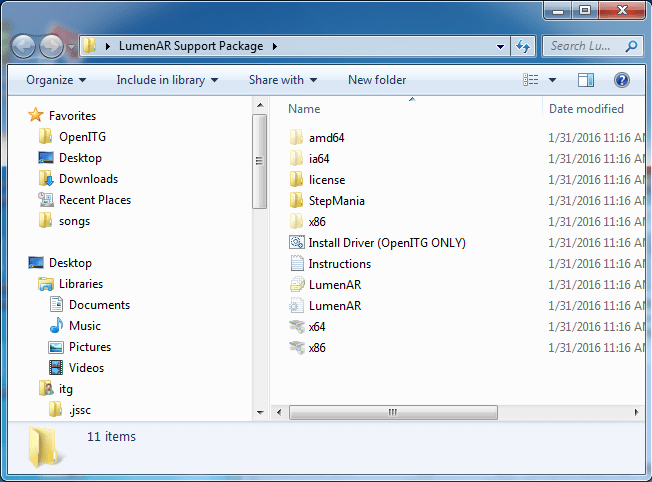Select the second LumenAR file with gear icon
Viewport: 652px width, 482px height.
[x=325, y=305]
